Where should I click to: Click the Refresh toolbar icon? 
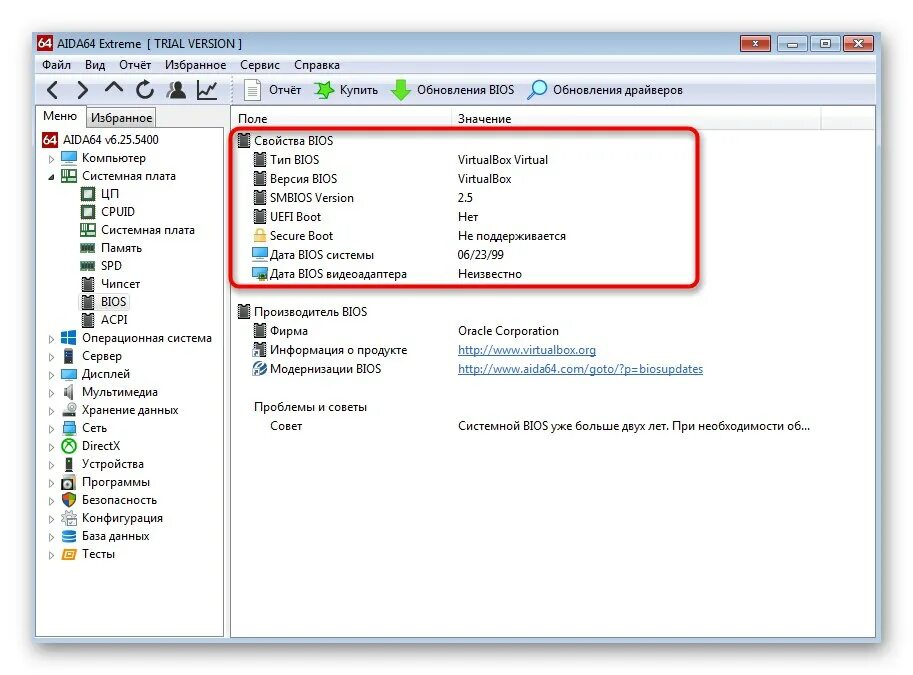[x=144, y=90]
